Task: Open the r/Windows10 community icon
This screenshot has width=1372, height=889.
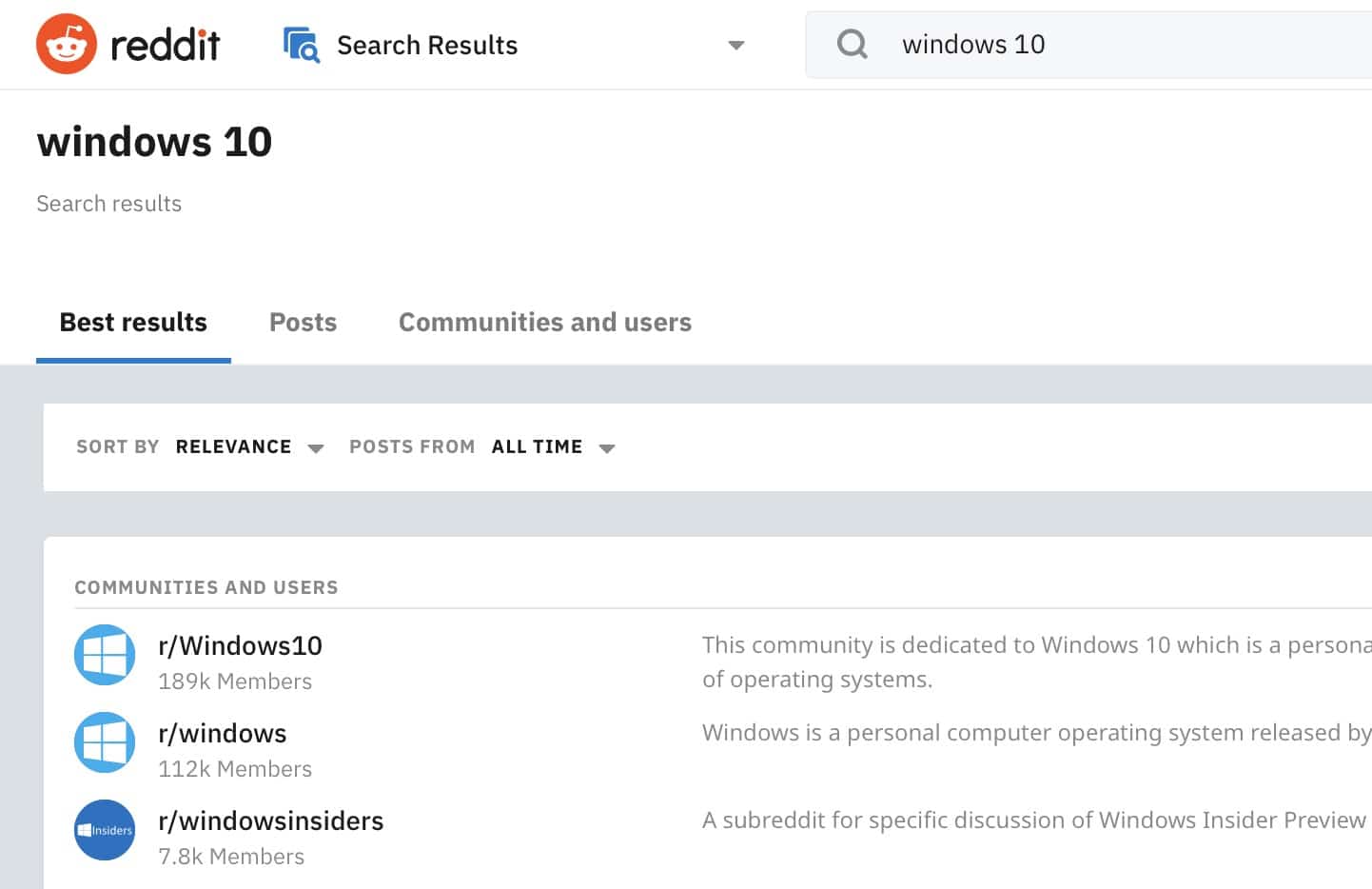Action: coord(105,655)
